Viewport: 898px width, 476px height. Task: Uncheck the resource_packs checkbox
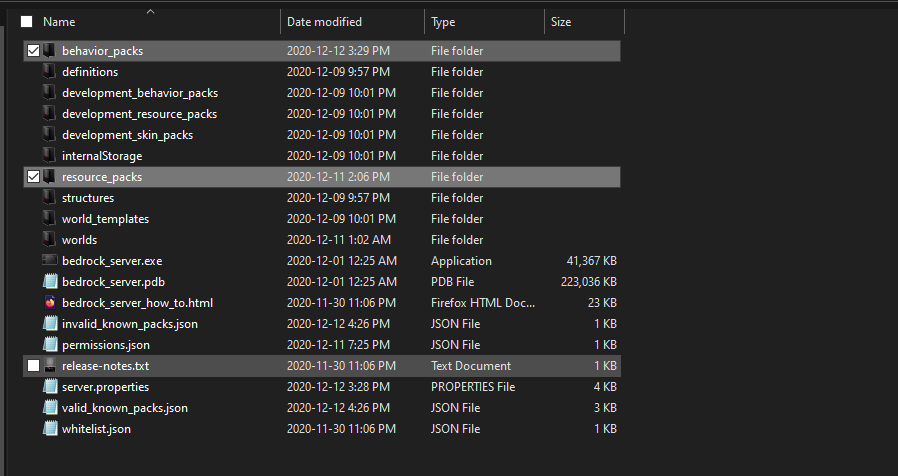34,177
